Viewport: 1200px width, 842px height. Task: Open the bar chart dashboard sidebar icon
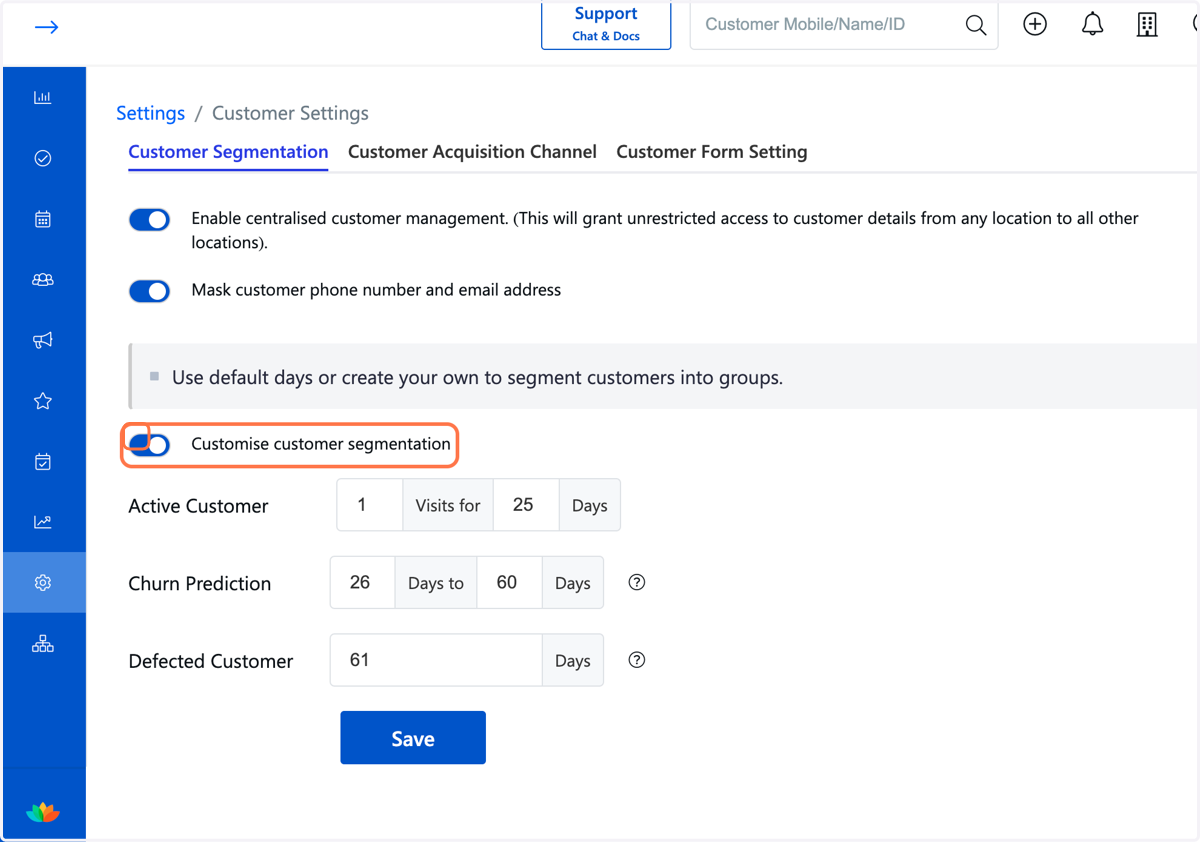[x=43, y=97]
